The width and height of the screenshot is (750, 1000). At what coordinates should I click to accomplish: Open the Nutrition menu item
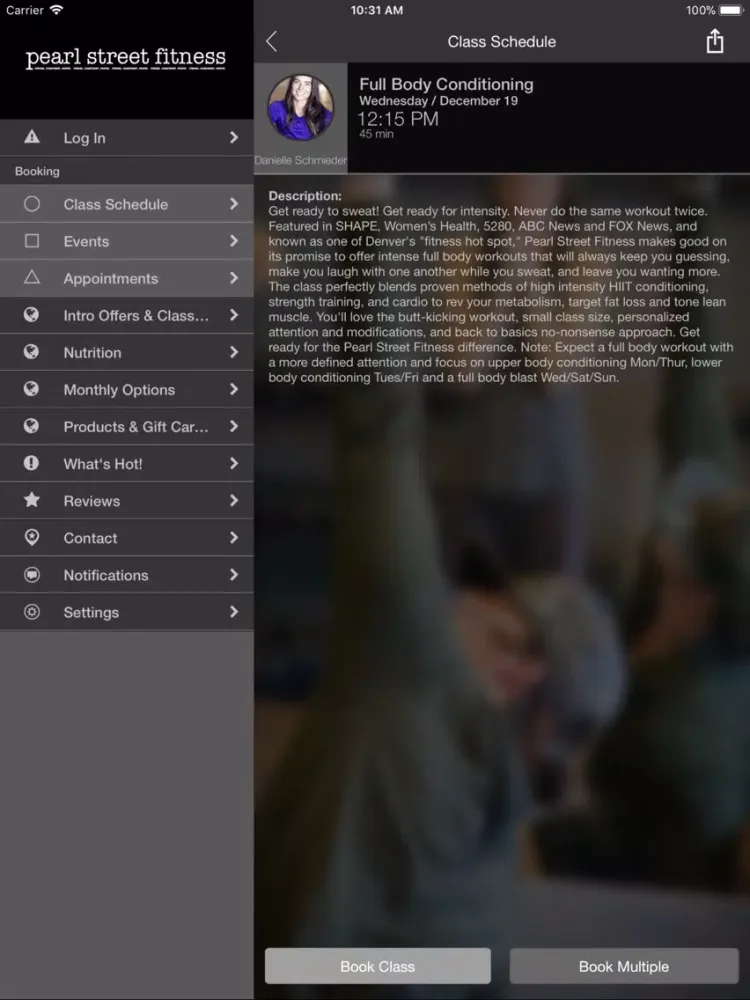(127, 352)
